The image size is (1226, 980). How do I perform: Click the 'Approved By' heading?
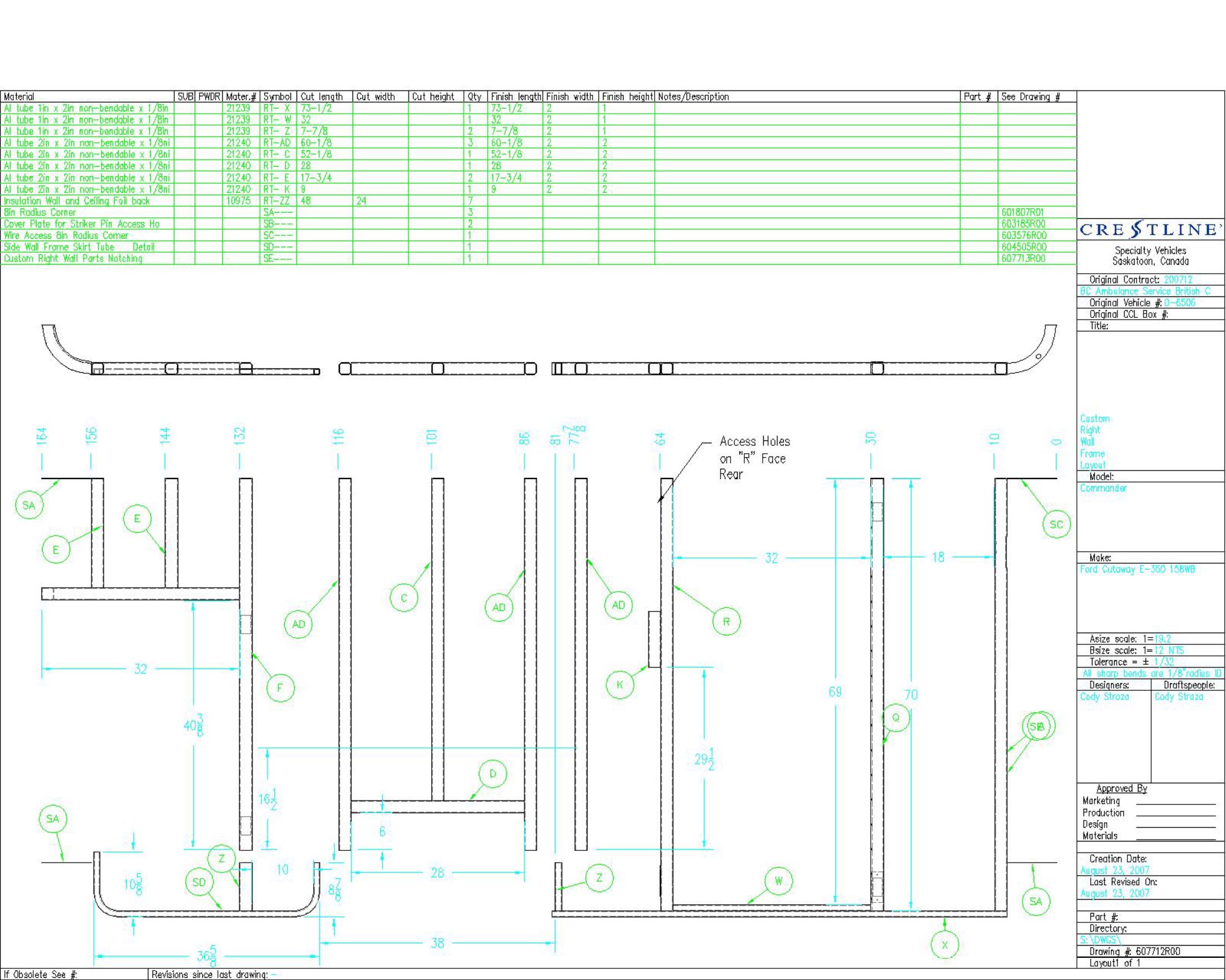[1121, 788]
